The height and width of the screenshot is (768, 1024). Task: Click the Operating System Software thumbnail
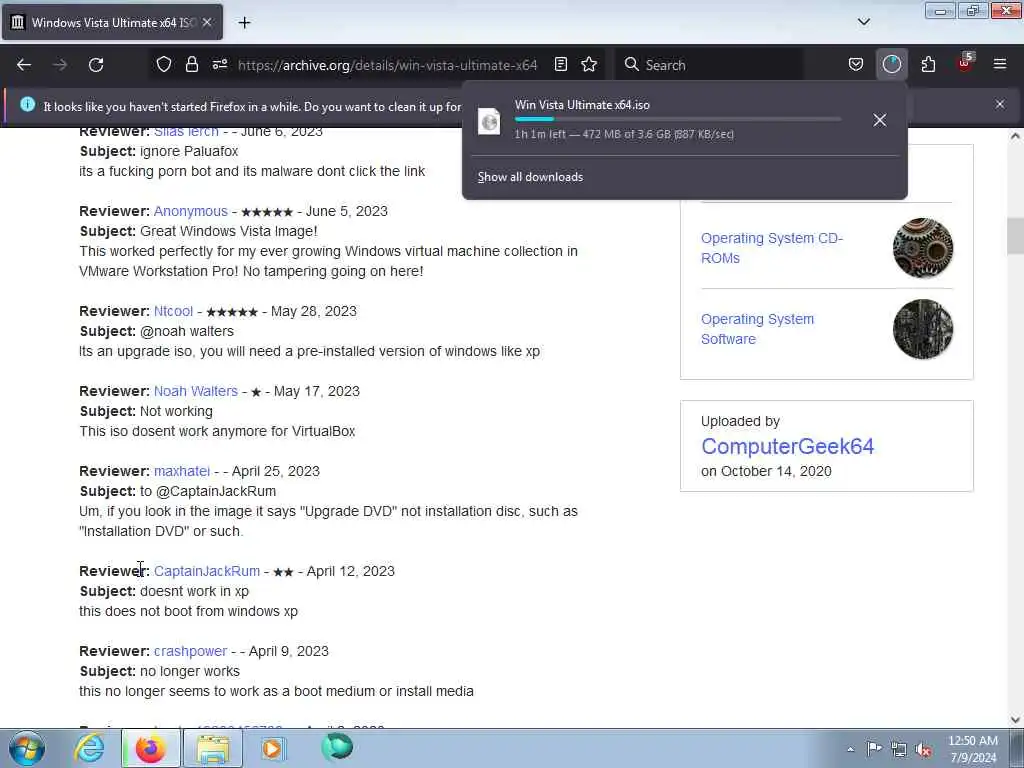point(923,329)
